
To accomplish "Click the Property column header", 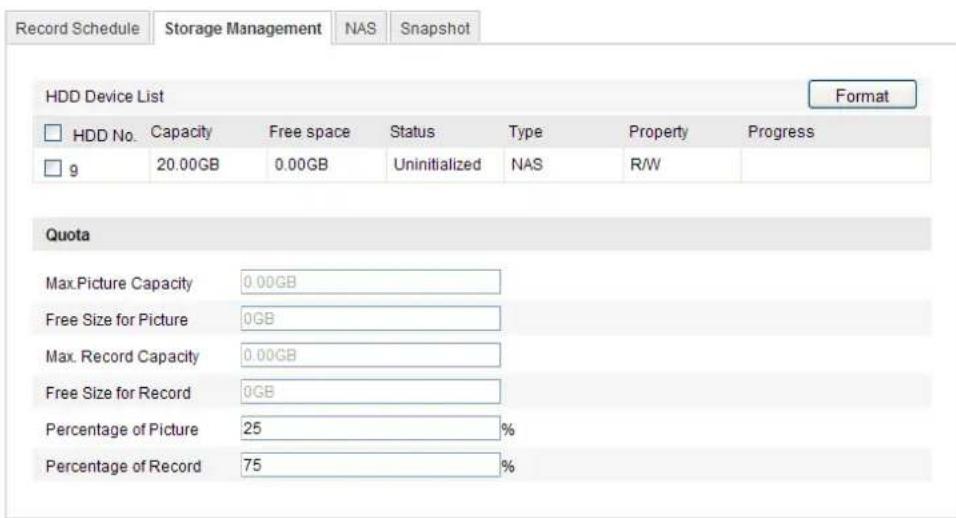I will 658,132.
